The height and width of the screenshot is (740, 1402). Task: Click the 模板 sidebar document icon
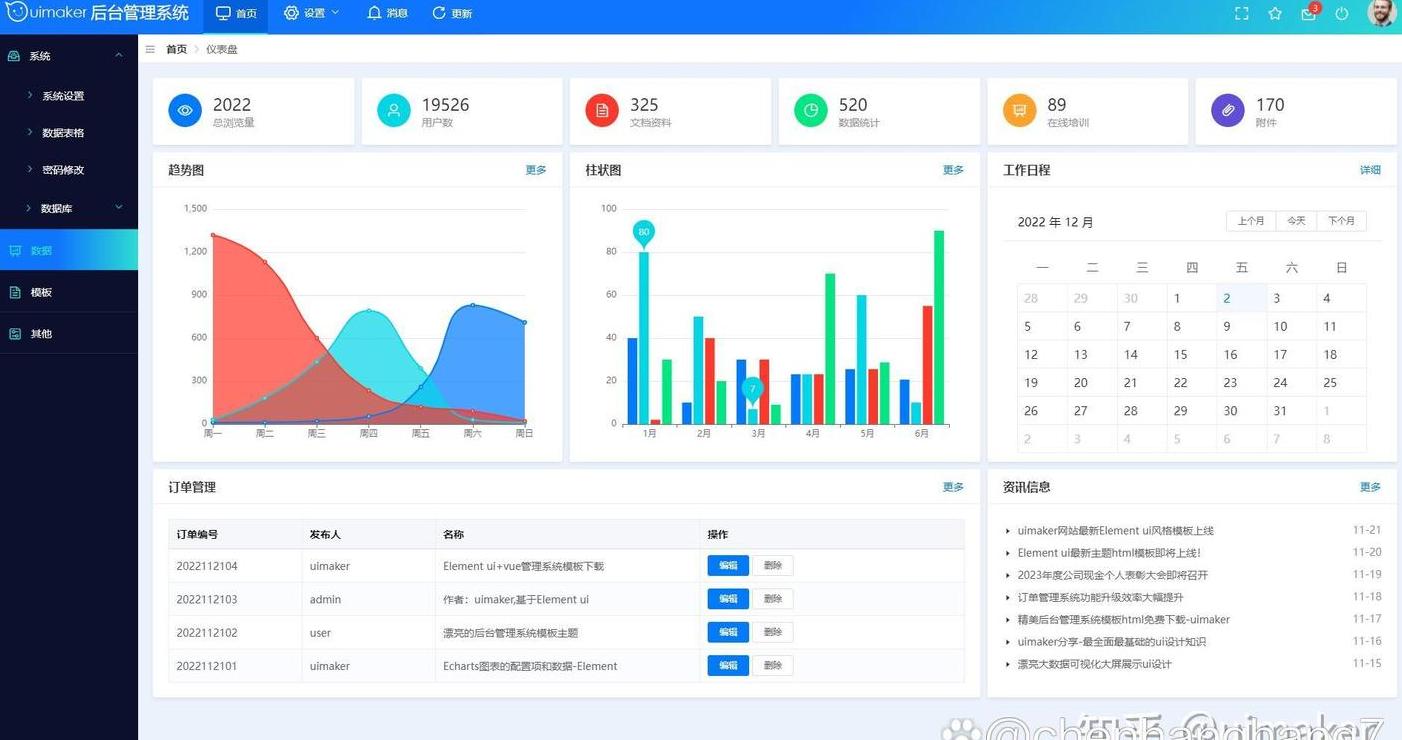pos(14,292)
